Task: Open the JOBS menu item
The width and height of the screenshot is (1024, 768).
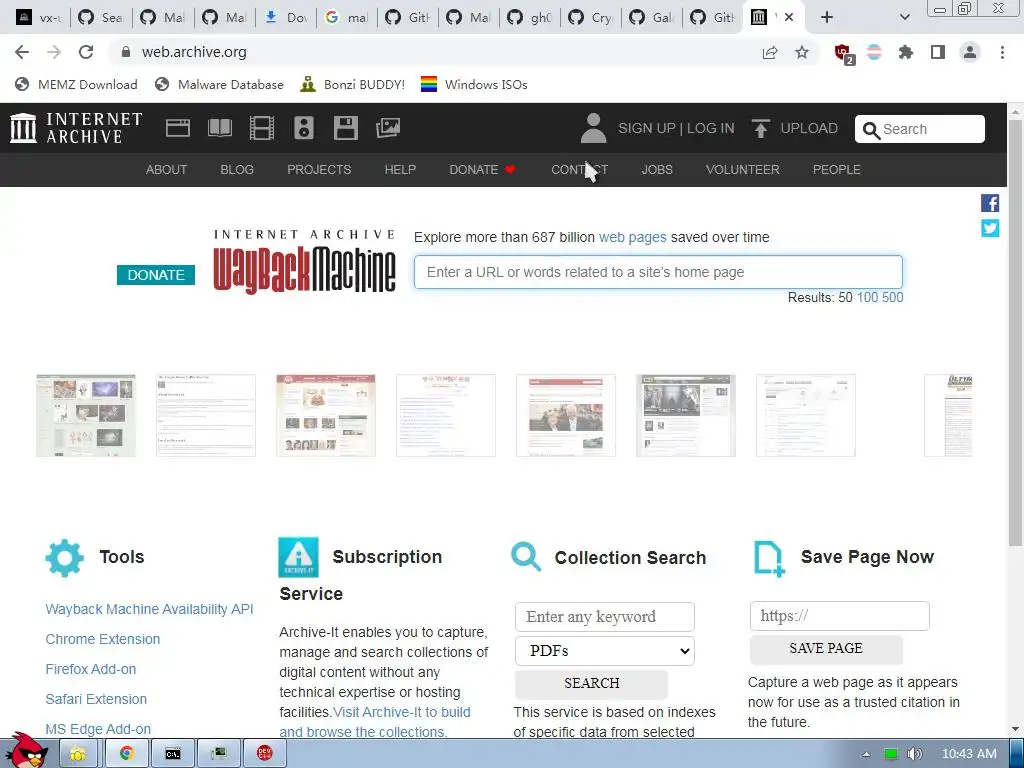Action: point(657,170)
